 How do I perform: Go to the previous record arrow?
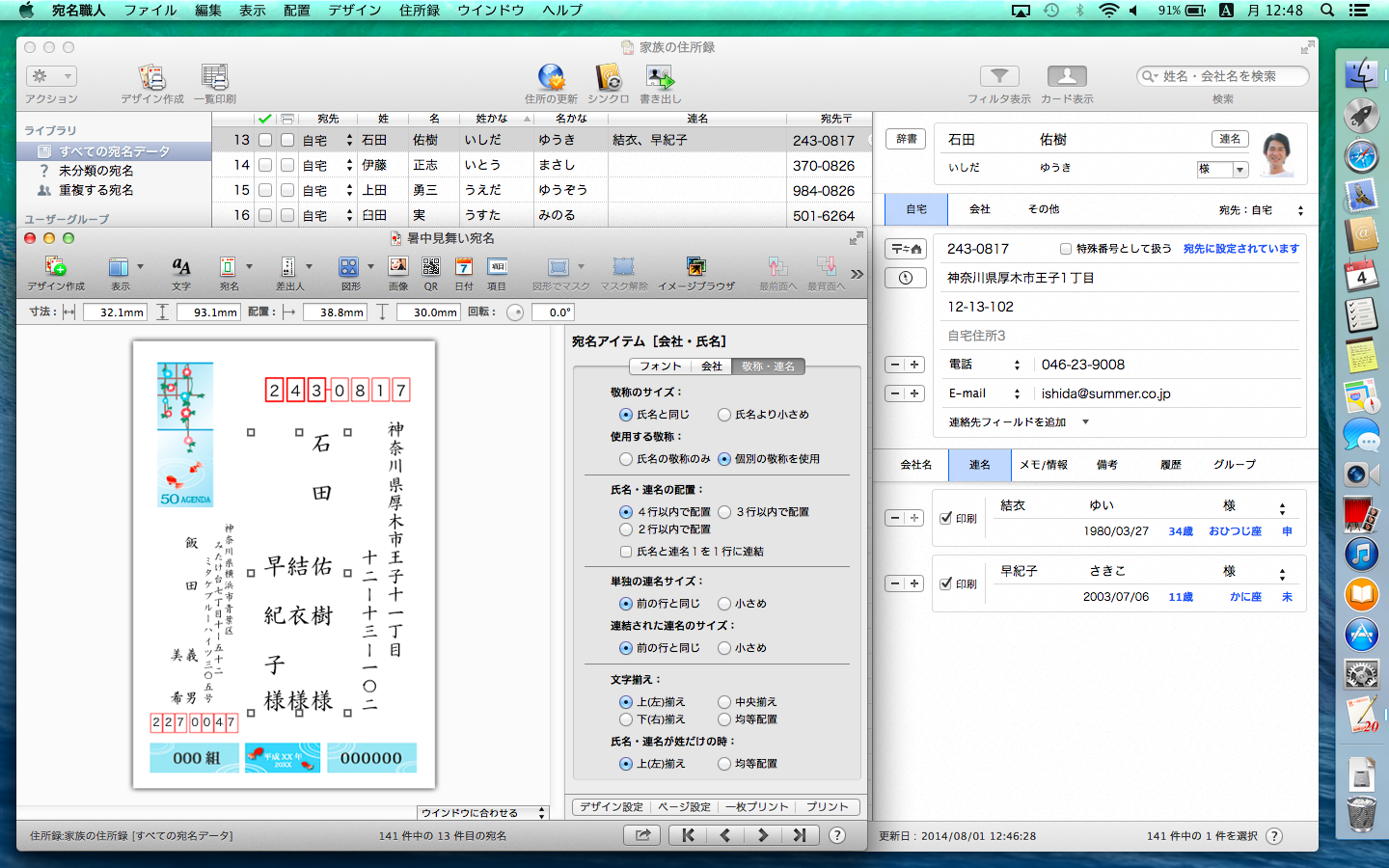(x=725, y=835)
